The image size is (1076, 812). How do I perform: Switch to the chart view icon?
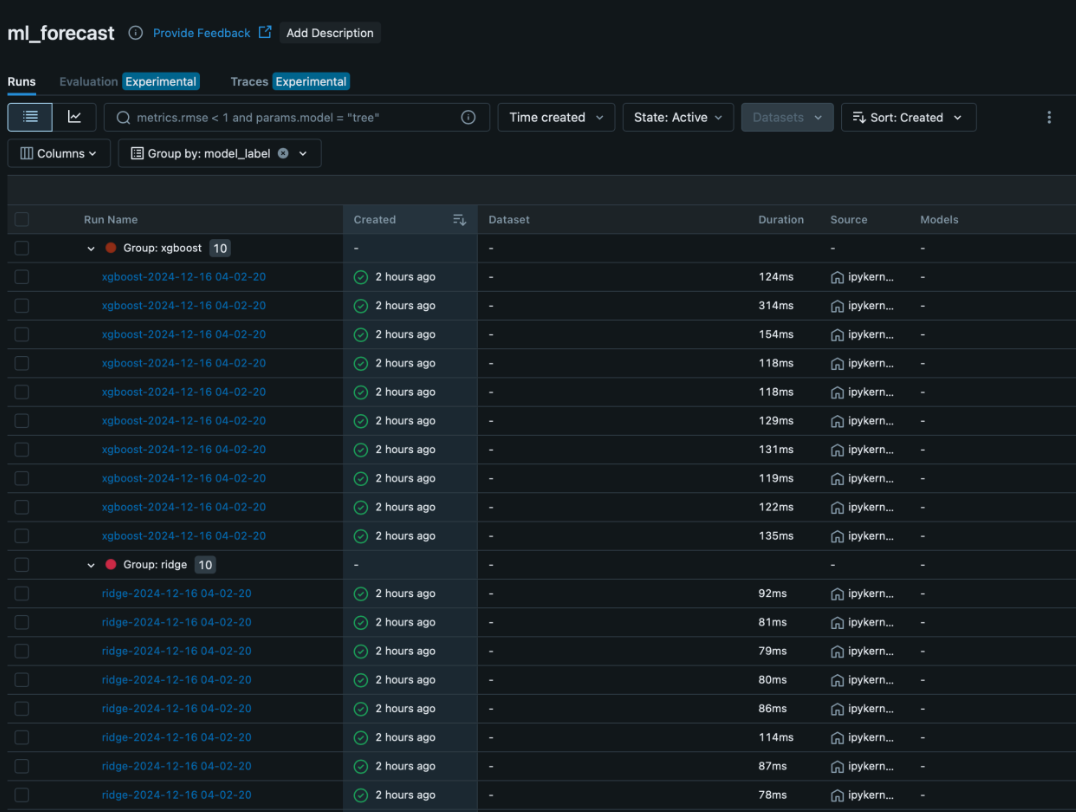point(75,117)
